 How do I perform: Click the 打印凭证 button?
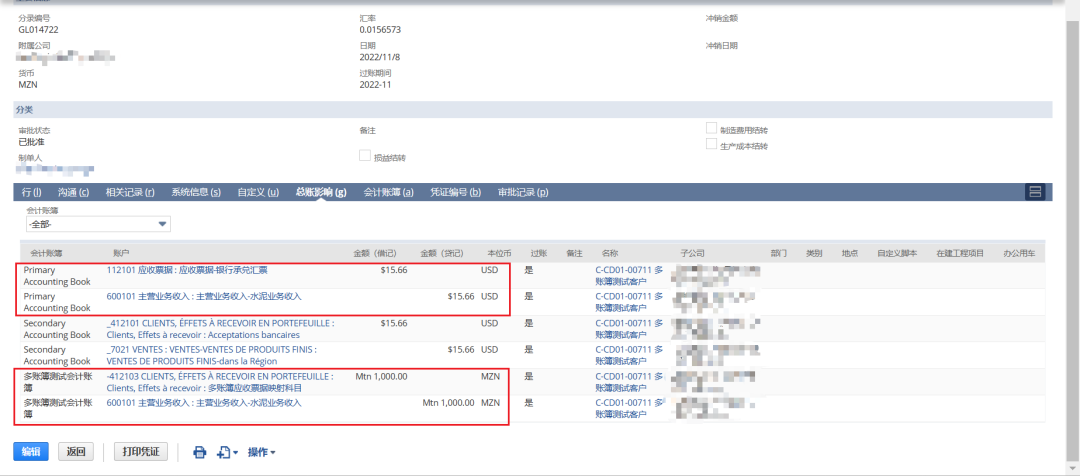click(141, 452)
